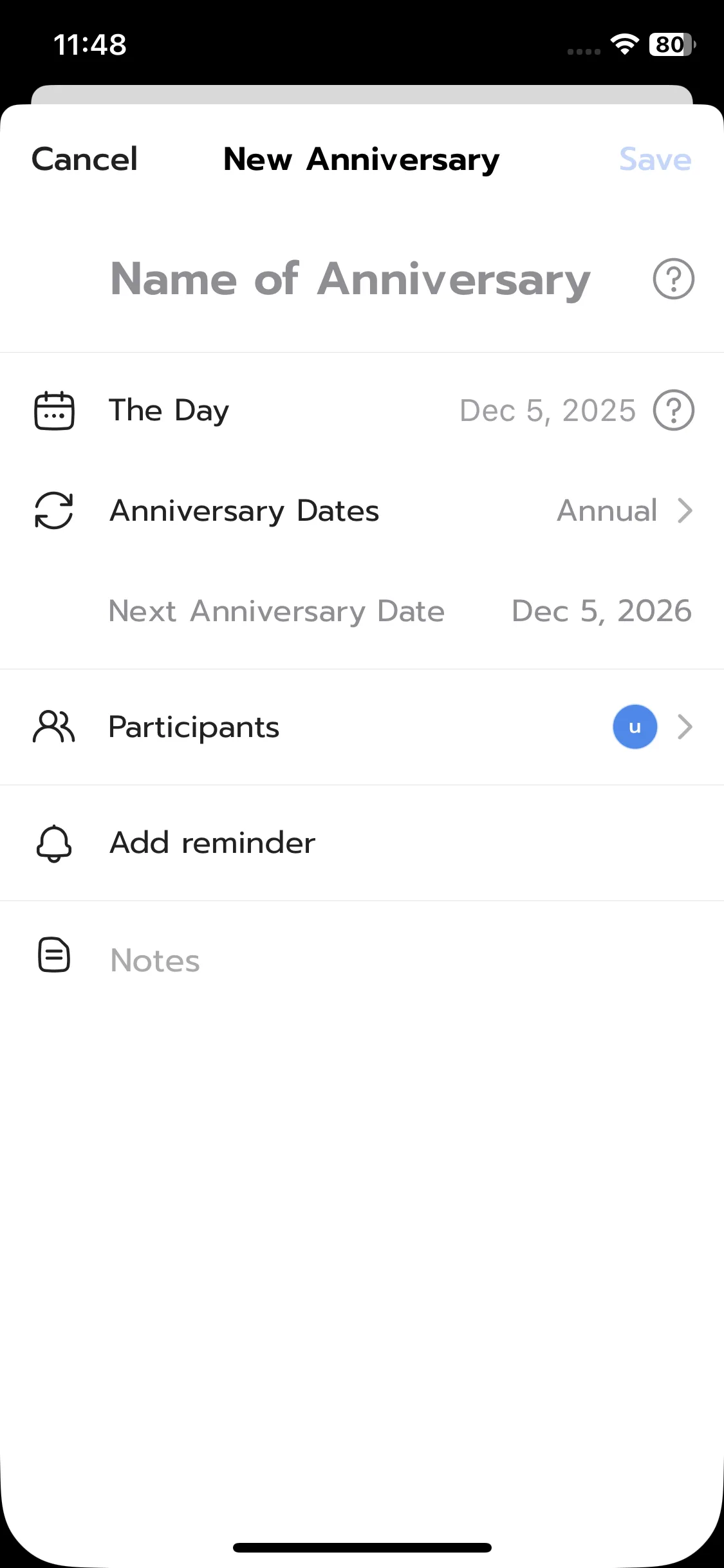Pick The Day date Dec 5, 2025
Image resolution: width=724 pixels, height=1568 pixels.
547,411
